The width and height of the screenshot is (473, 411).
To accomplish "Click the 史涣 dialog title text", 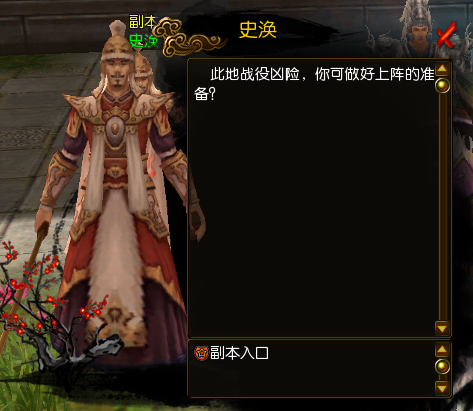I will tap(258, 30).
